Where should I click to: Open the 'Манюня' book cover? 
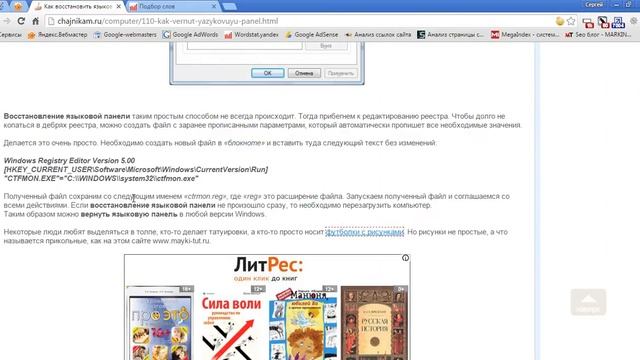(303, 323)
